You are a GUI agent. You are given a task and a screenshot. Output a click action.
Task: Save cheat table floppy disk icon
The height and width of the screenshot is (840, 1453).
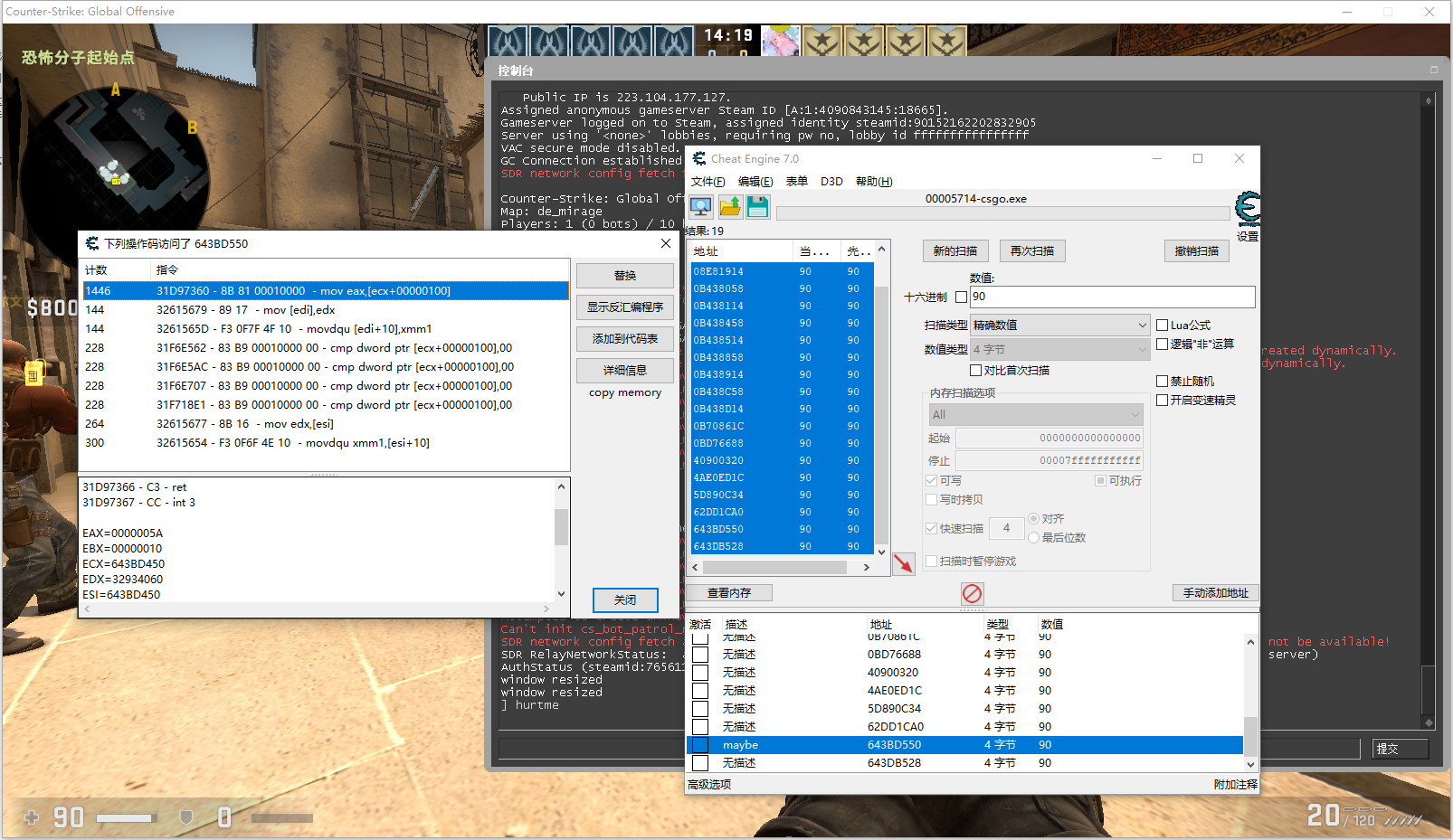757,207
